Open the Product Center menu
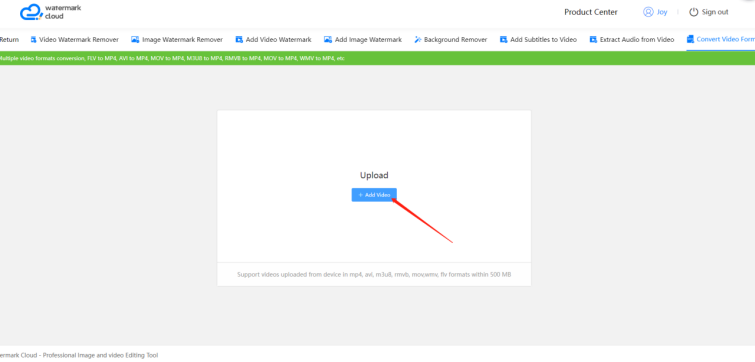755x362 pixels. [x=591, y=12]
